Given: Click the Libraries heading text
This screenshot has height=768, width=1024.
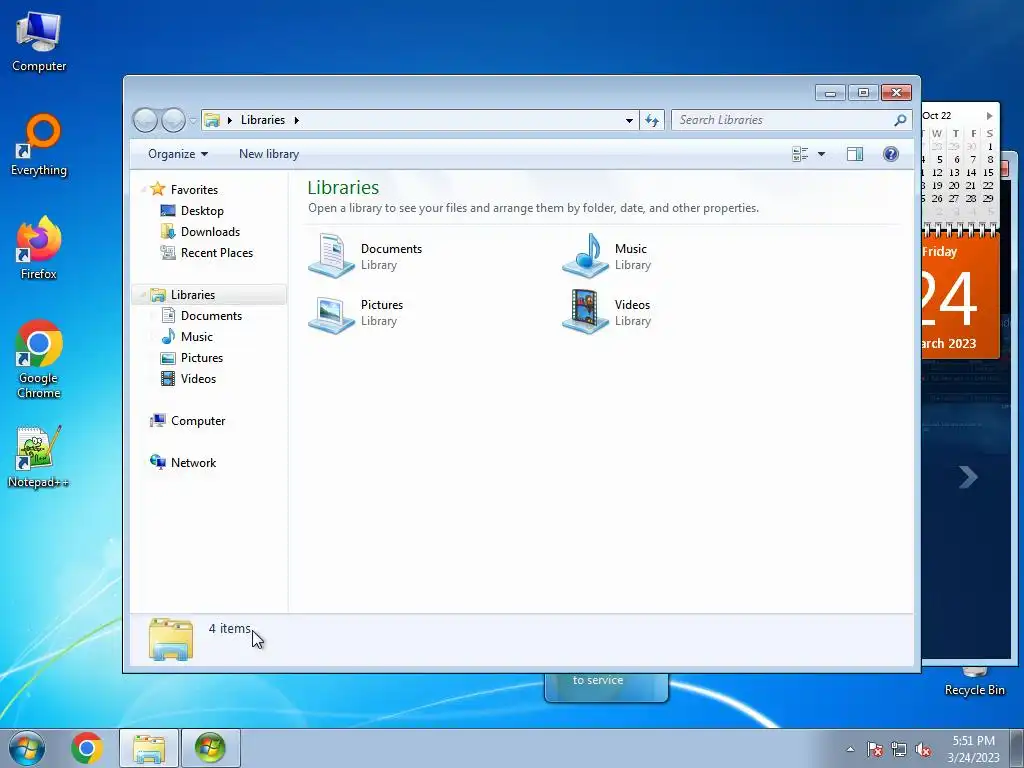Looking at the screenshot, I should (343, 187).
